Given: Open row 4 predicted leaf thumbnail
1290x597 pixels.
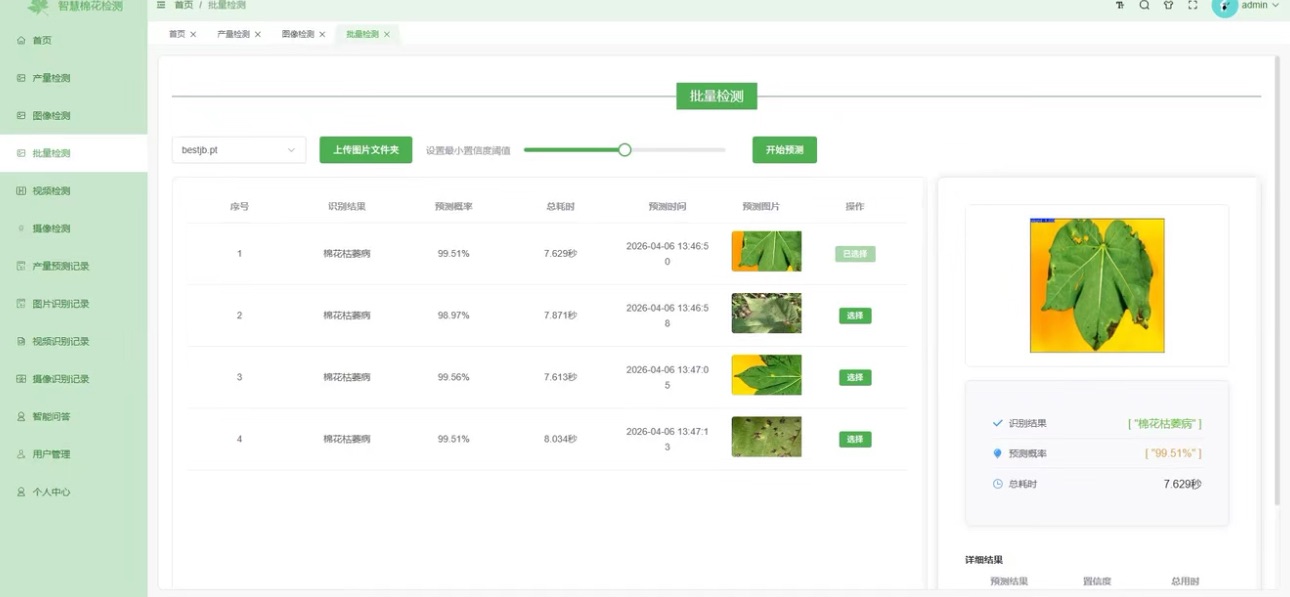Looking at the screenshot, I should (x=766, y=437).
